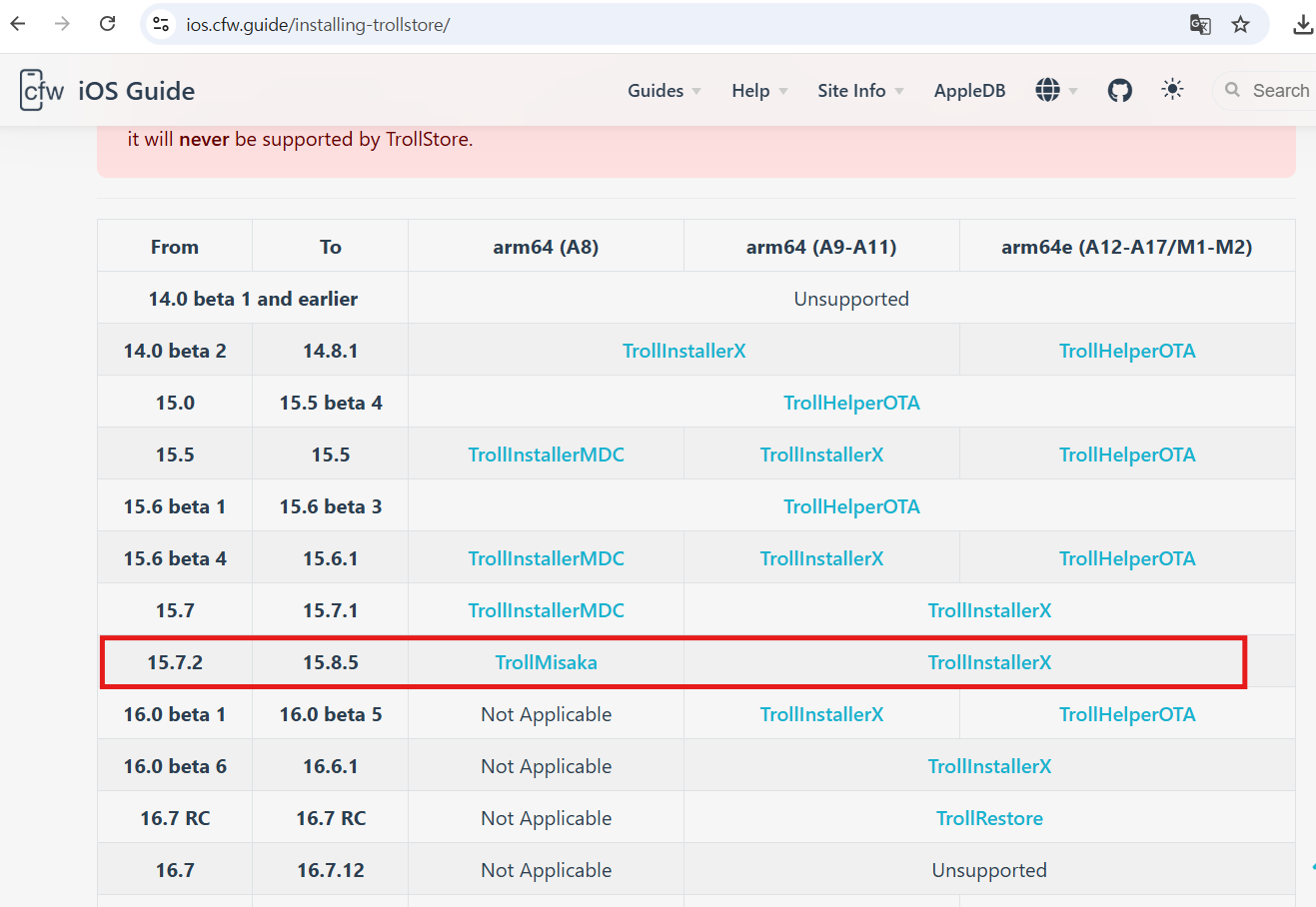Reload the page with the refresh icon
1316x907 pixels.
coord(107,24)
